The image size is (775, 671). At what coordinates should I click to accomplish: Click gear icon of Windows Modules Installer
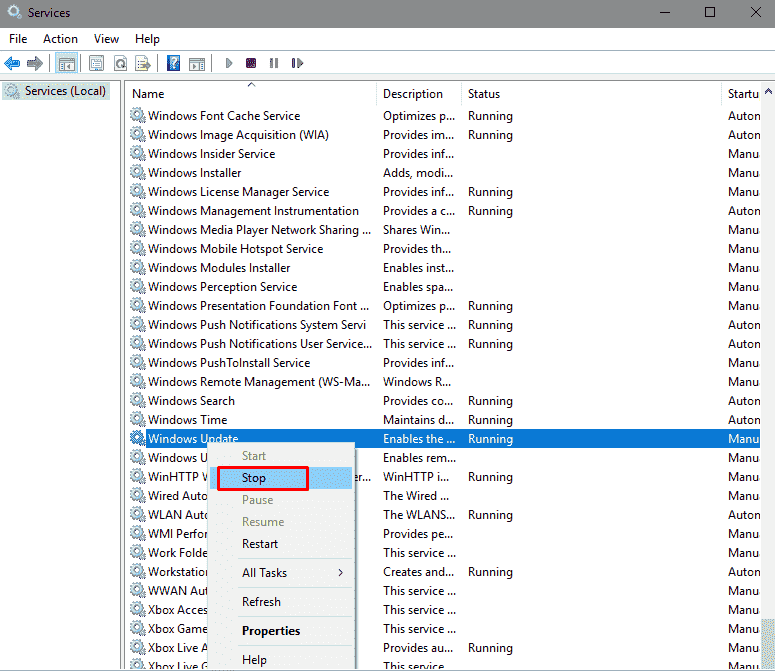(x=137, y=267)
